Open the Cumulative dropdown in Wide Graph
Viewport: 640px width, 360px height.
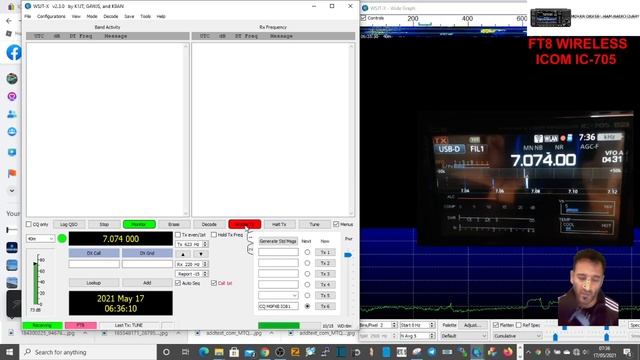pos(518,336)
